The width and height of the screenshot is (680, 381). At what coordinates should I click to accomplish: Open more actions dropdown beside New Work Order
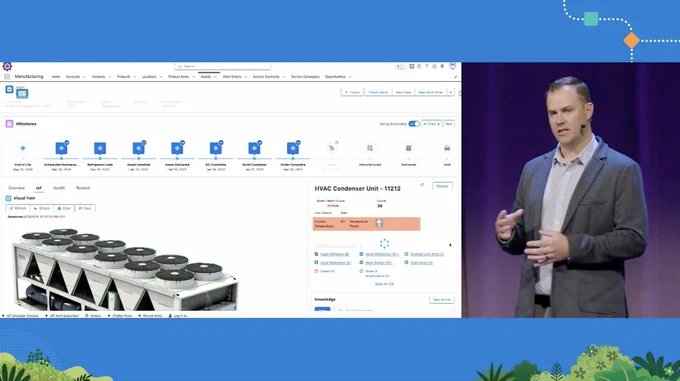(451, 92)
